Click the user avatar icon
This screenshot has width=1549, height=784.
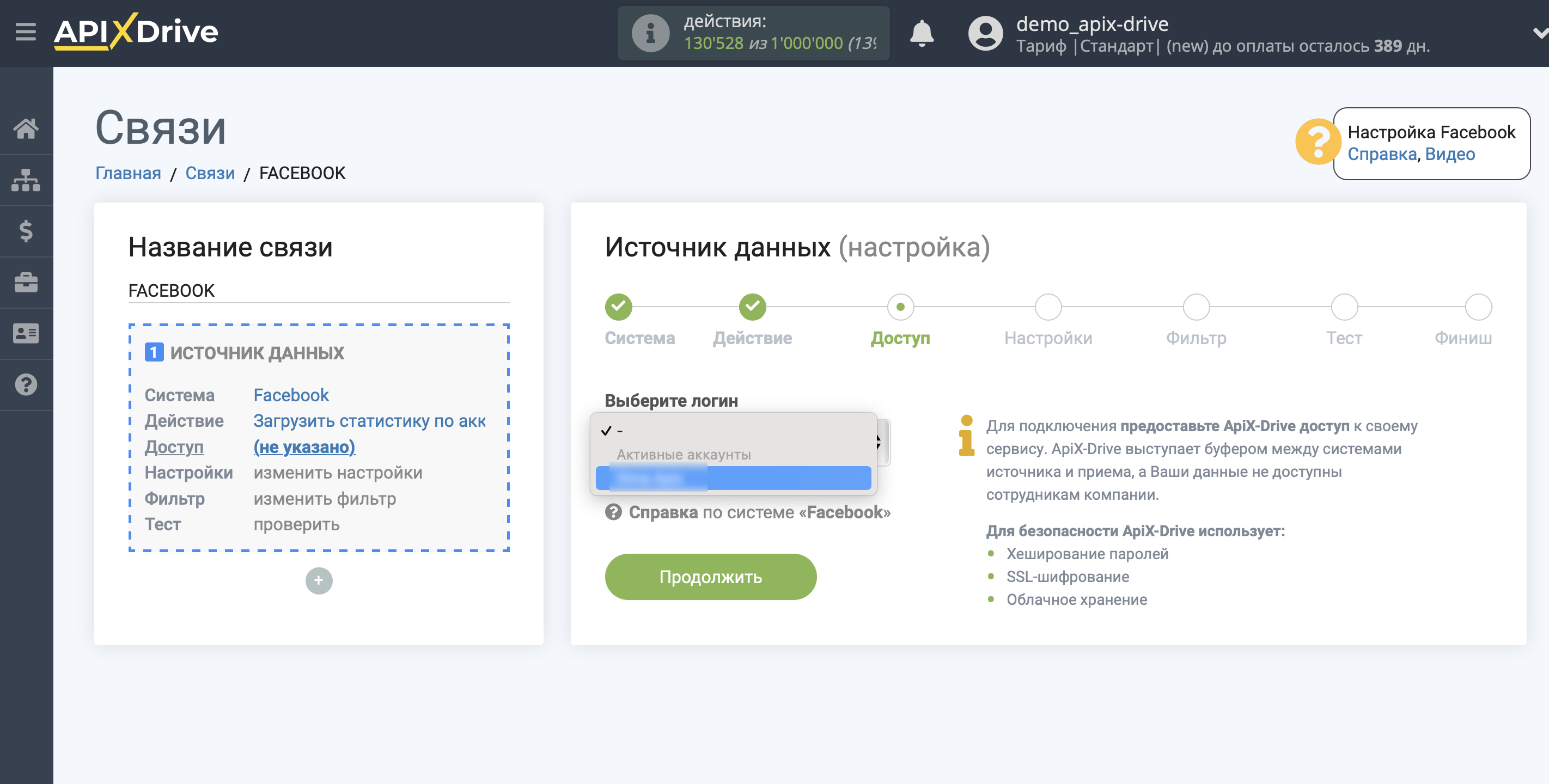[985, 33]
